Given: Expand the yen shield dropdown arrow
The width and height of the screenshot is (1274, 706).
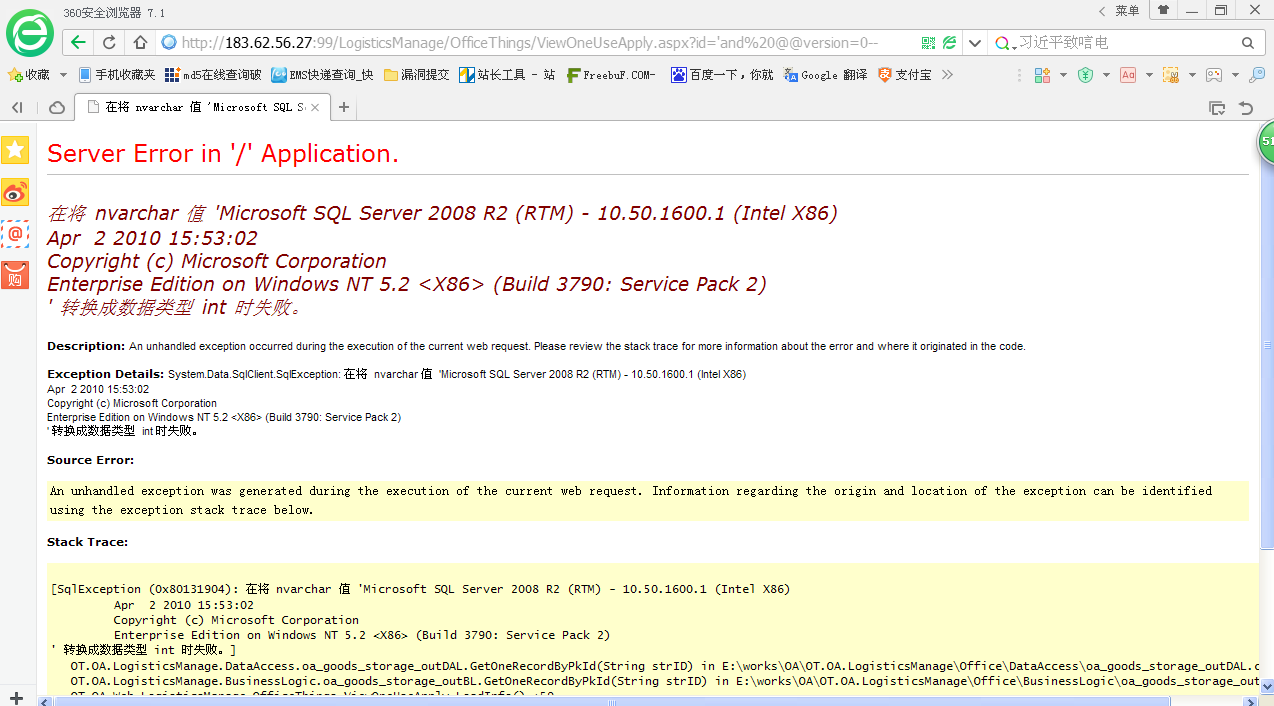Looking at the screenshot, I should pyautogui.click(x=1106, y=75).
